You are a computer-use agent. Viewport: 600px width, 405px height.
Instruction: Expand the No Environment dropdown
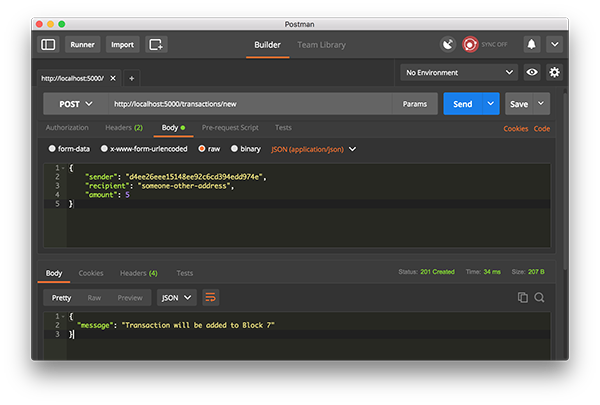(x=459, y=72)
